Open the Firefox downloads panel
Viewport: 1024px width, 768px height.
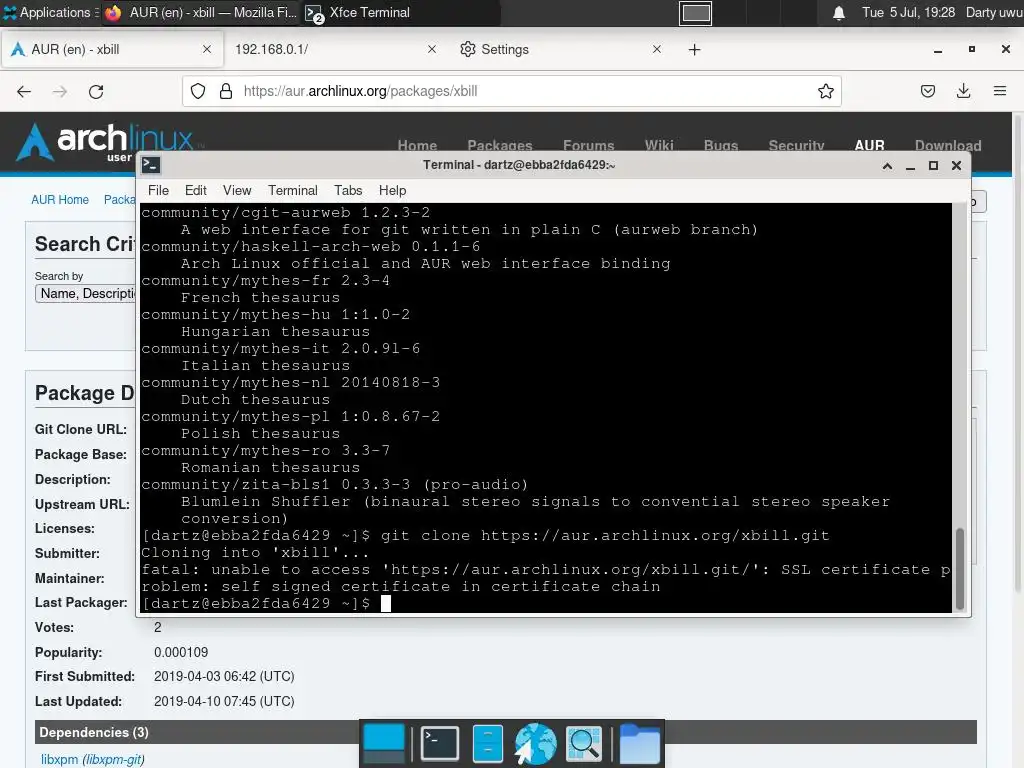(x=963, y=91)
